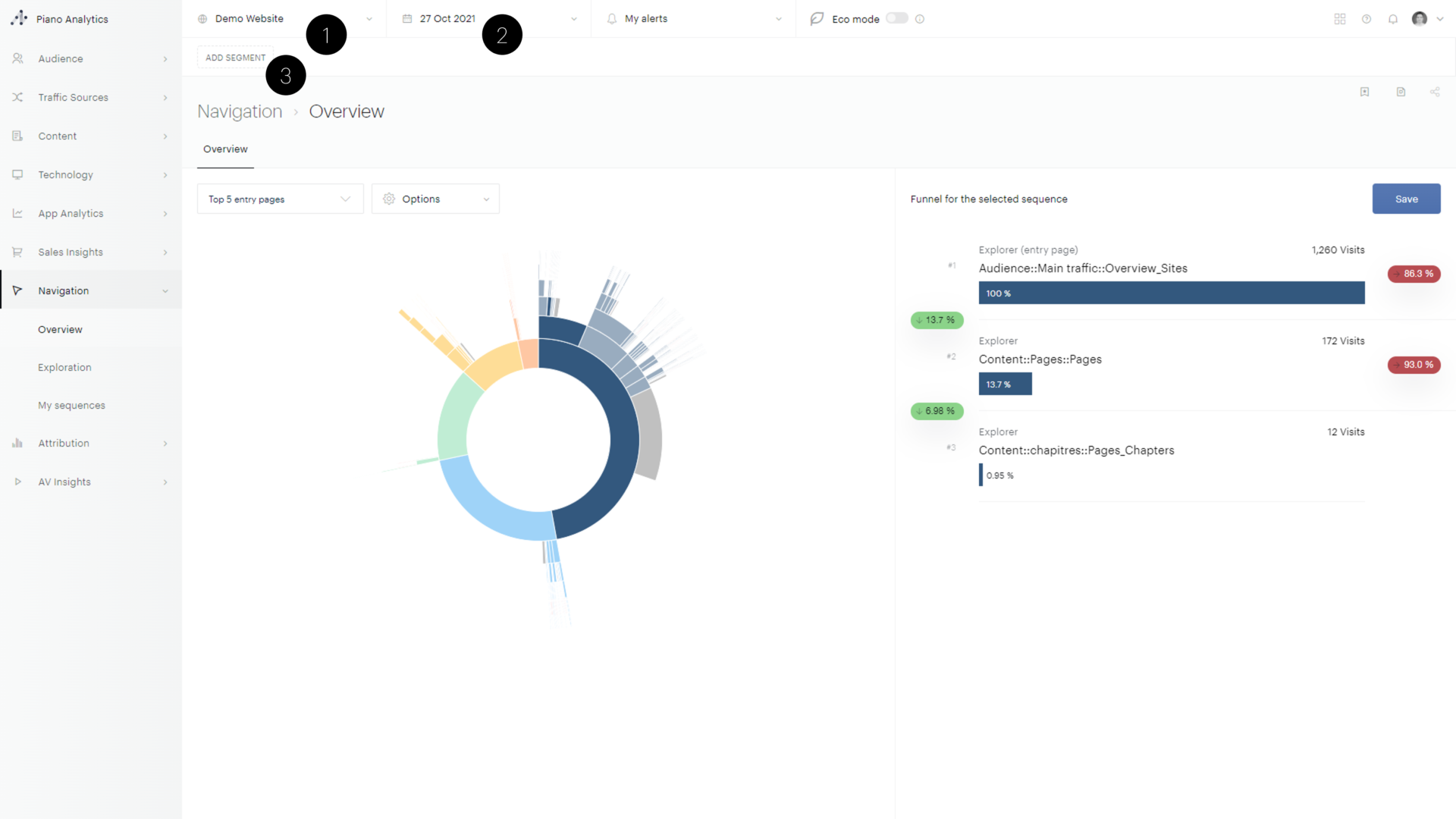Viewport: 1456px width, 819px height.
Task: Switch to the Exploration page in sidebar
Action: coord(64,367)
